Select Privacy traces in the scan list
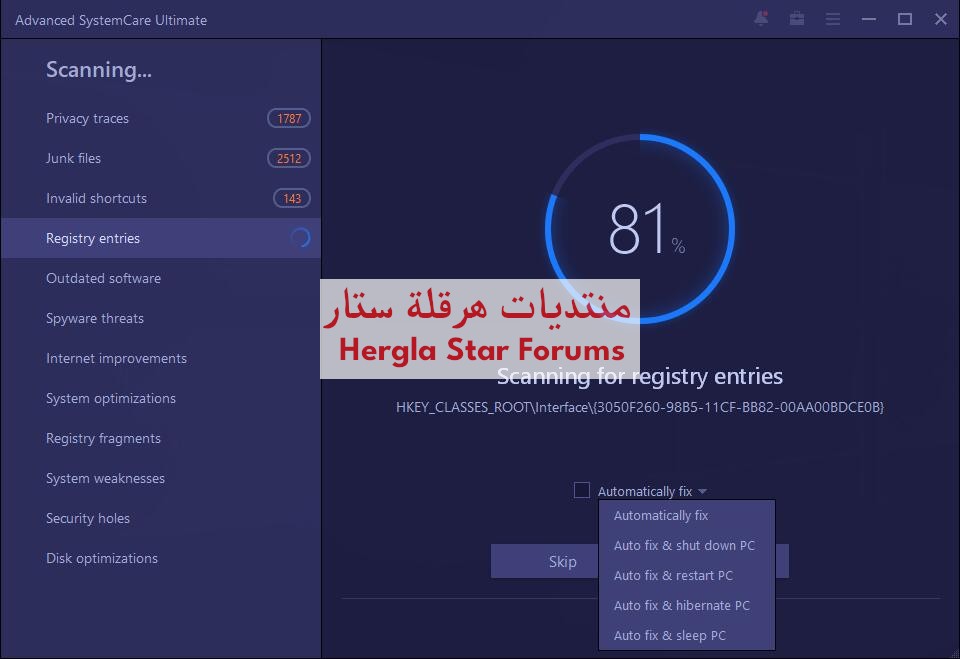 161,118
